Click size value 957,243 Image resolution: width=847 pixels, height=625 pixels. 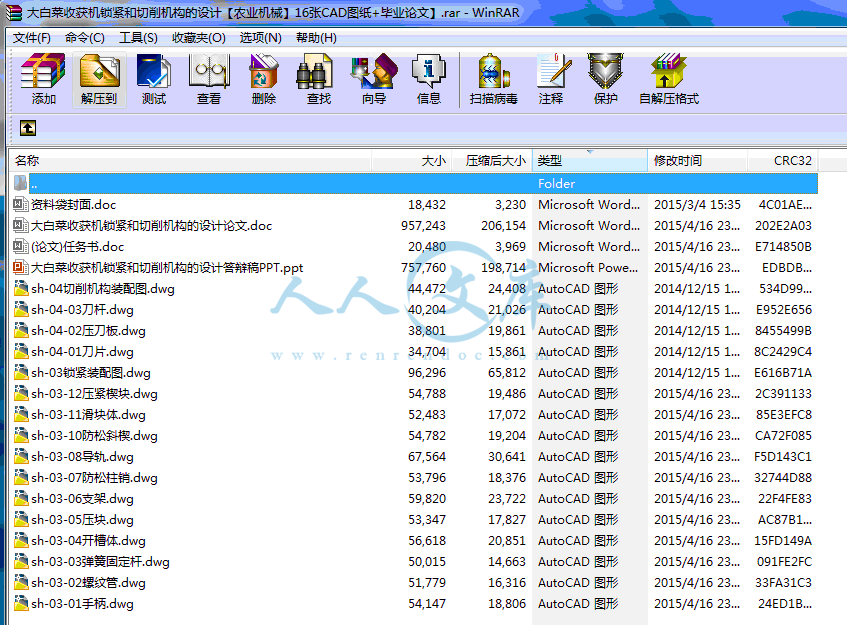423,225
